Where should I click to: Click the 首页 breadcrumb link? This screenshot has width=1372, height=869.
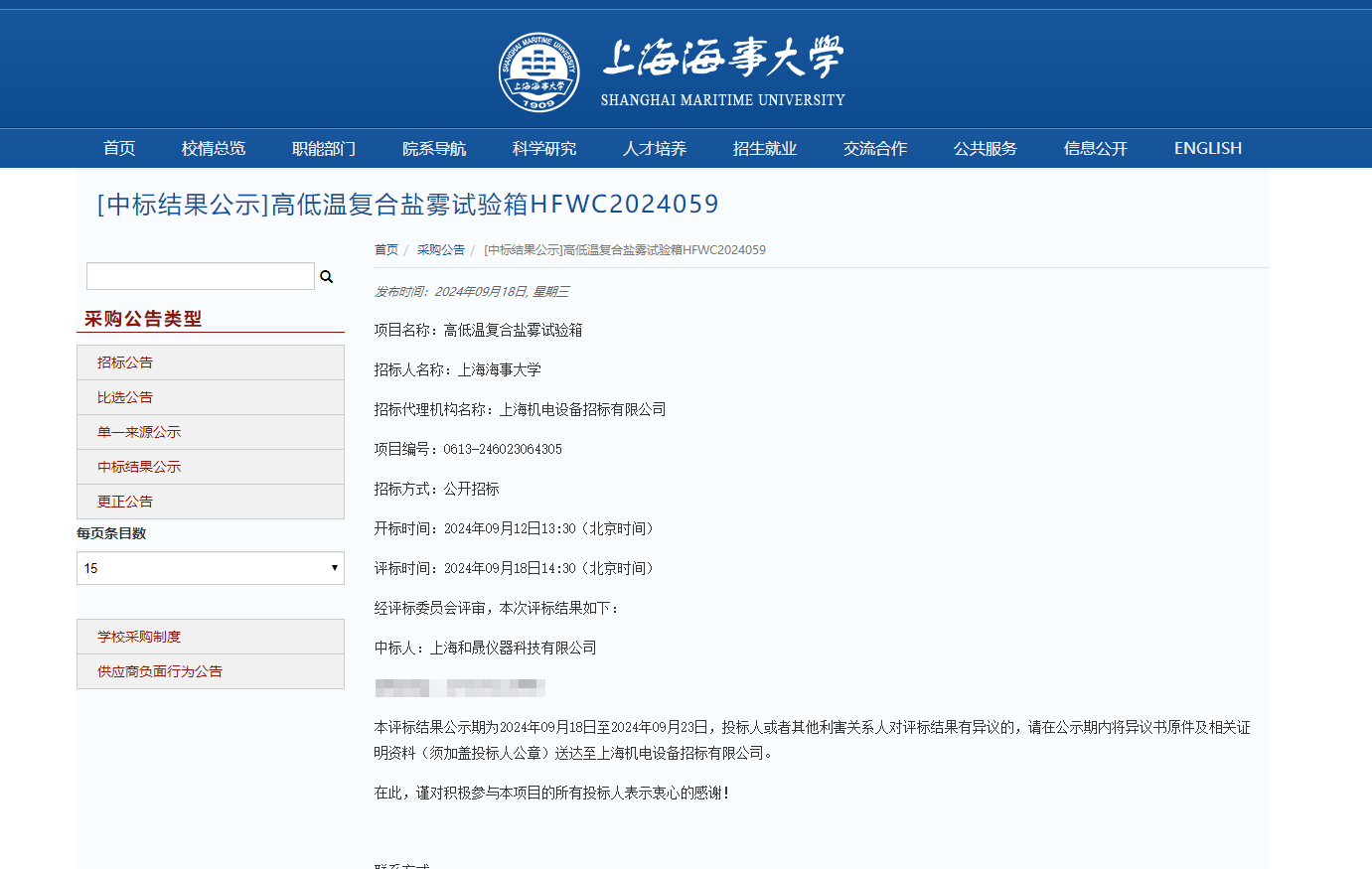tap(386, 250)
